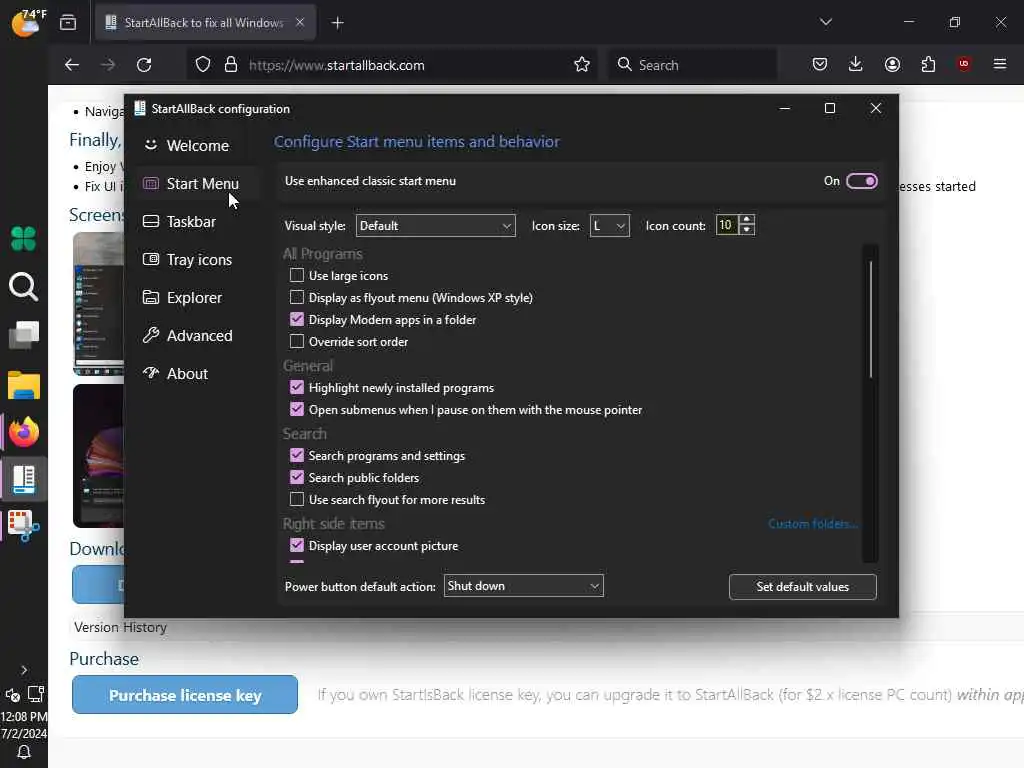Screen dimensions: 1024x768
Task: Click the settings list vertical scrollbar
Action: click(x=870, y=319)
